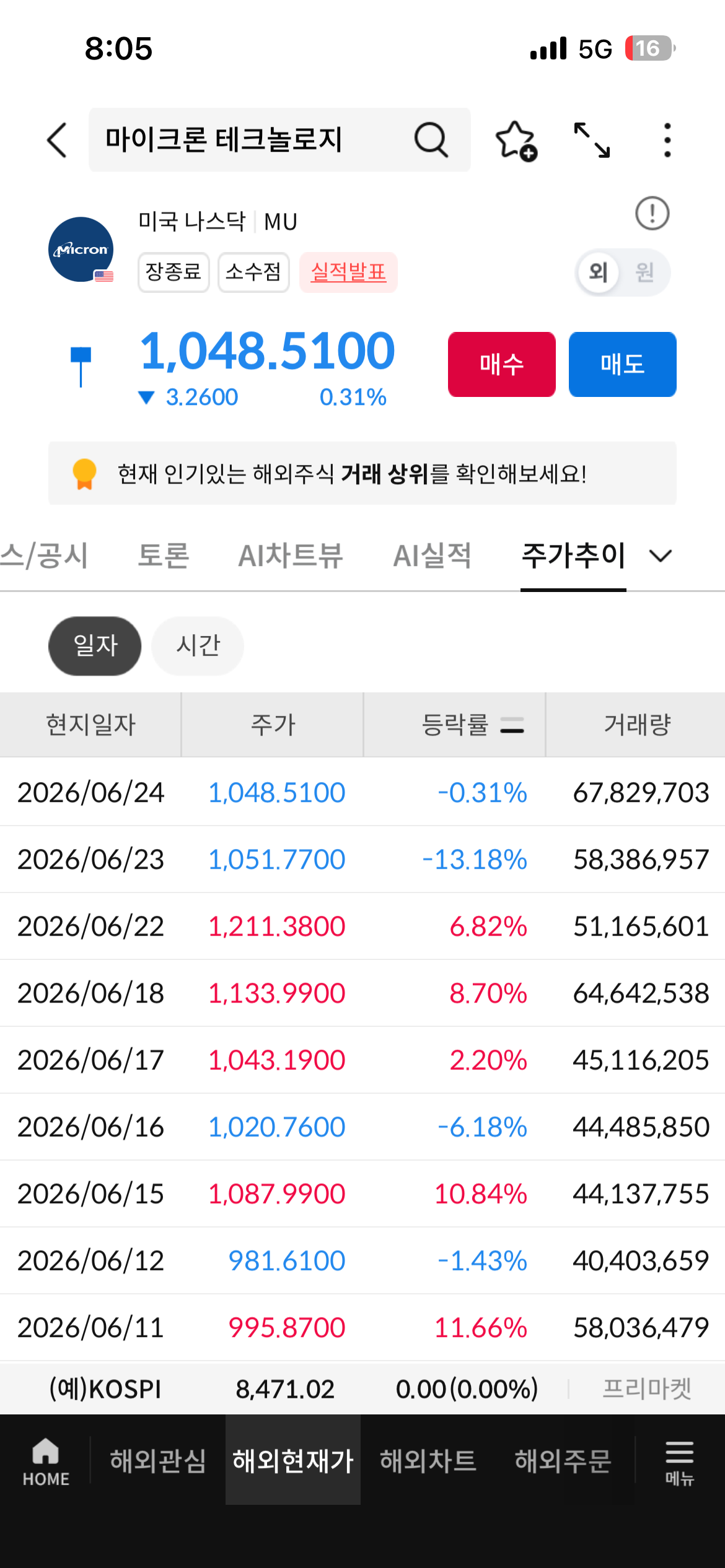725x1568 pixels.
Task: Tap the 소수점 fractional badge
Action: [x=253, y=272]
